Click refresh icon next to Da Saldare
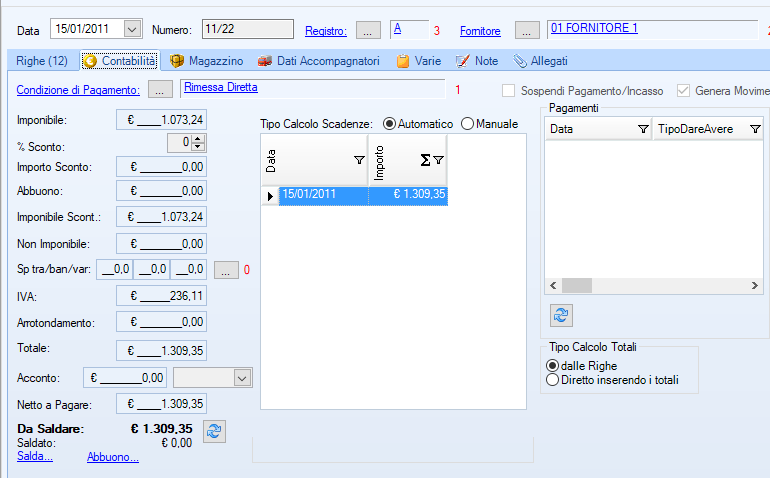Viewport: 770px width, 478px height. coord(213,431)
